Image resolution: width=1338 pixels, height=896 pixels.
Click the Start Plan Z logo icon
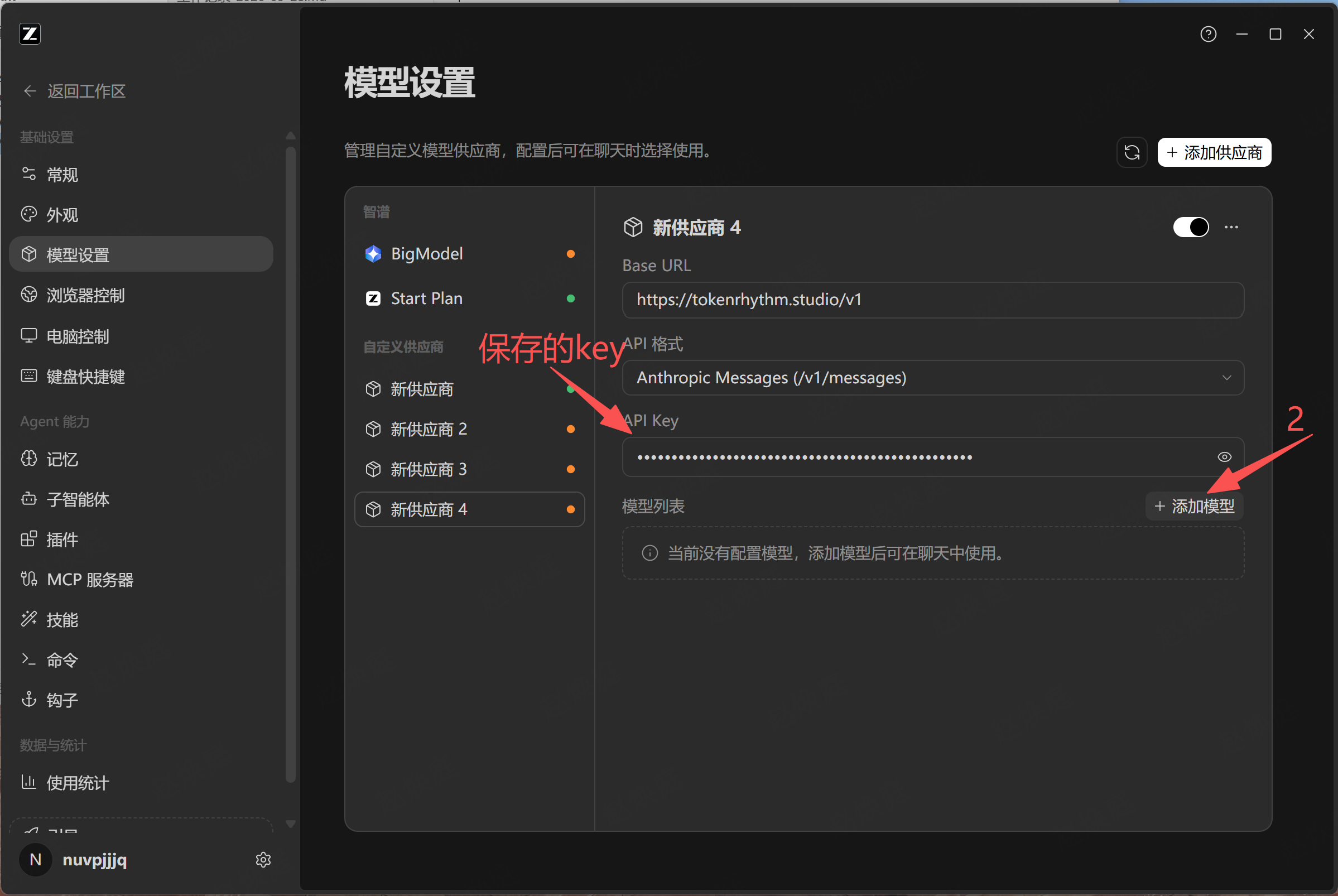(x=373, y=298)
